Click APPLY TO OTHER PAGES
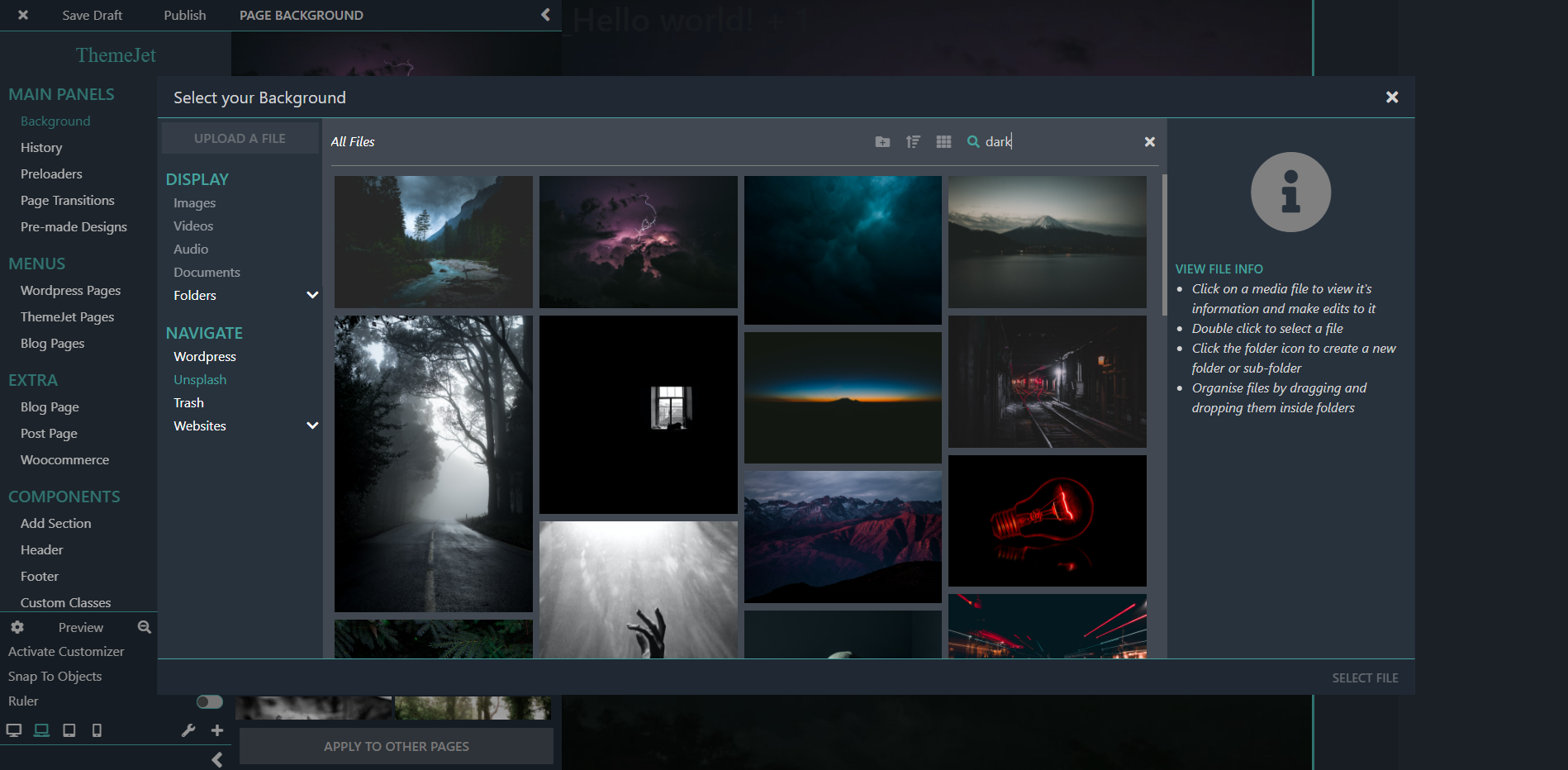Image resolution: width=1568 pixels, height=770 pixels. tap(396, 745)
